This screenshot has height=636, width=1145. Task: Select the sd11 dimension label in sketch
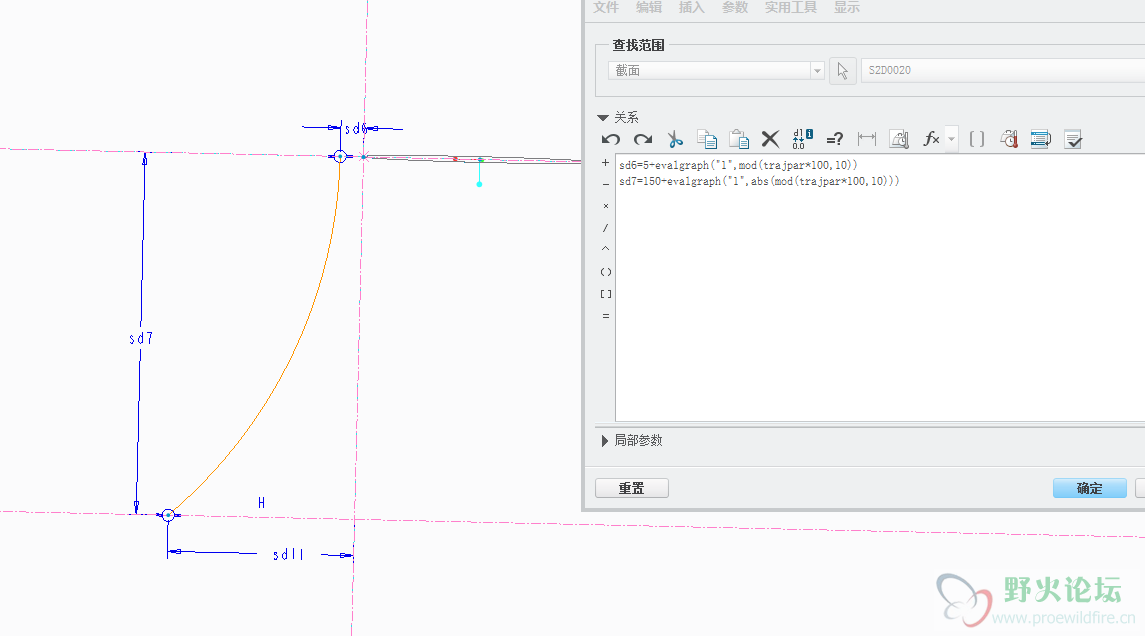[288, 555]
